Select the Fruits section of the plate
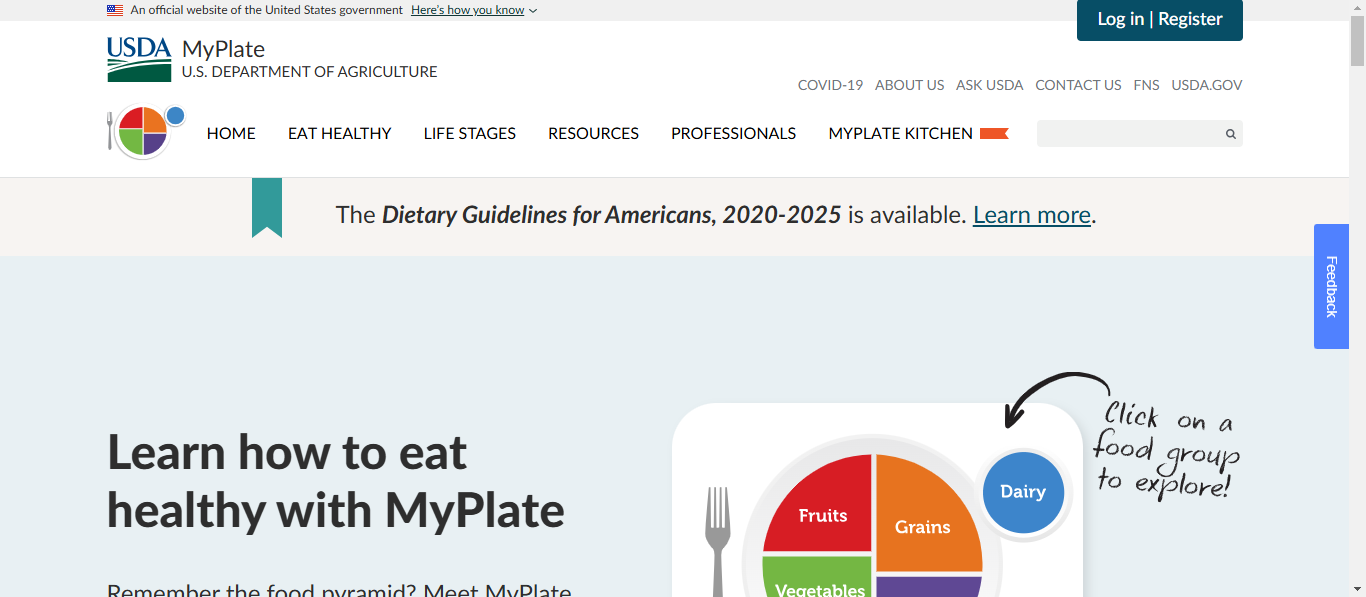Screen dimensions: 1366x597 [x=818, y=506]
